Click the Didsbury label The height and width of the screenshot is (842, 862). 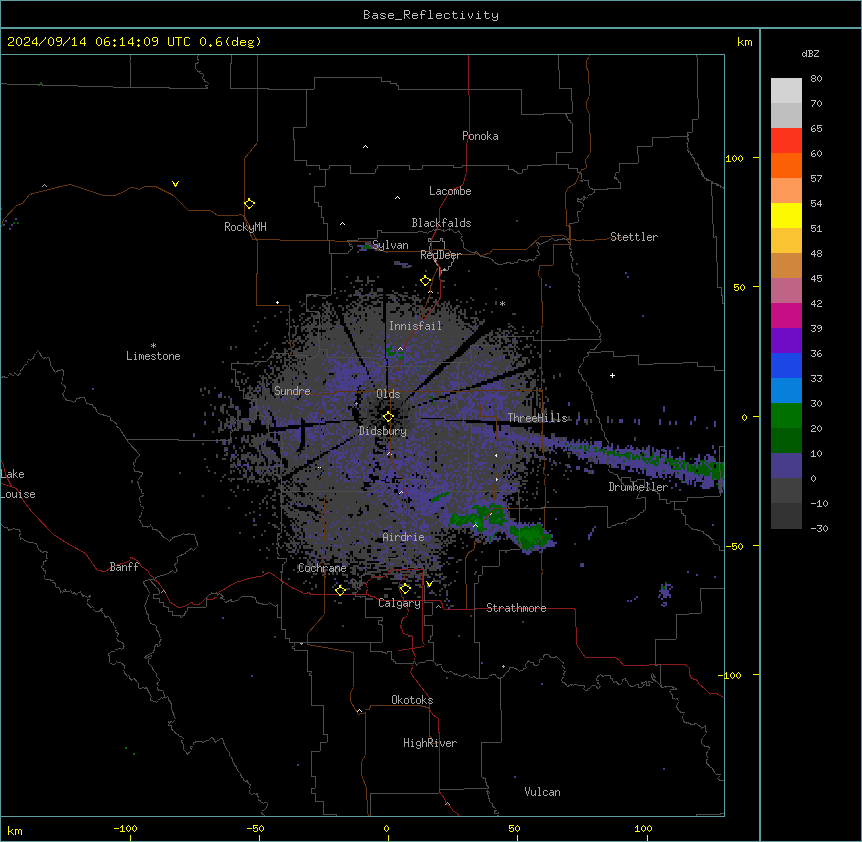click(x=383, y=431)
